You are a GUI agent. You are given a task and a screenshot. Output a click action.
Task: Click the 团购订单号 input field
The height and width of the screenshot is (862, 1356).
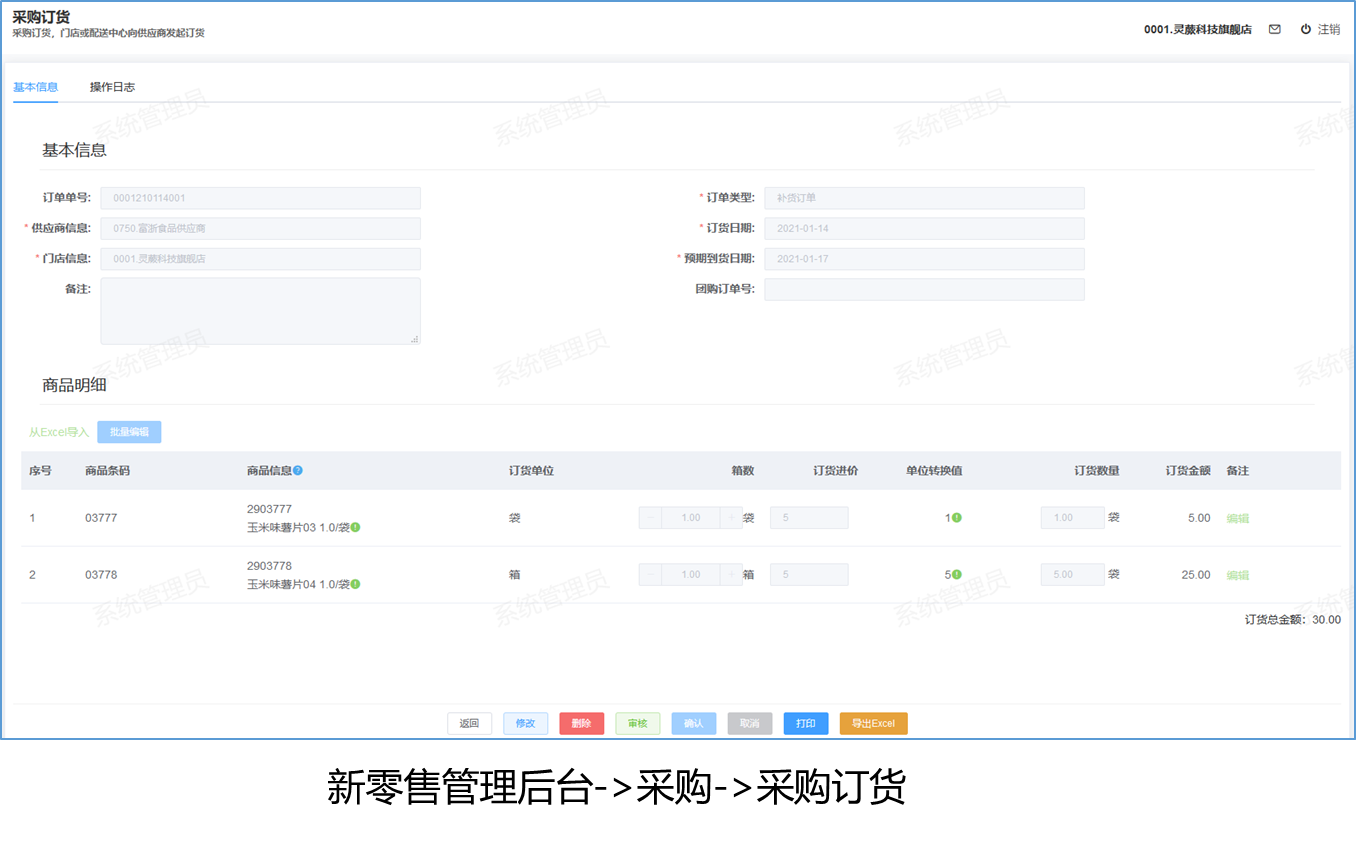(x=924, y=289)
